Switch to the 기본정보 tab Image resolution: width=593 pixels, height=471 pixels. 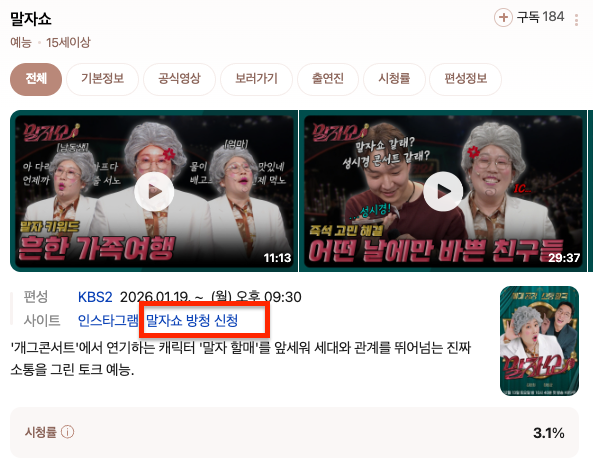pyautogui.click(x=102, y=79)
